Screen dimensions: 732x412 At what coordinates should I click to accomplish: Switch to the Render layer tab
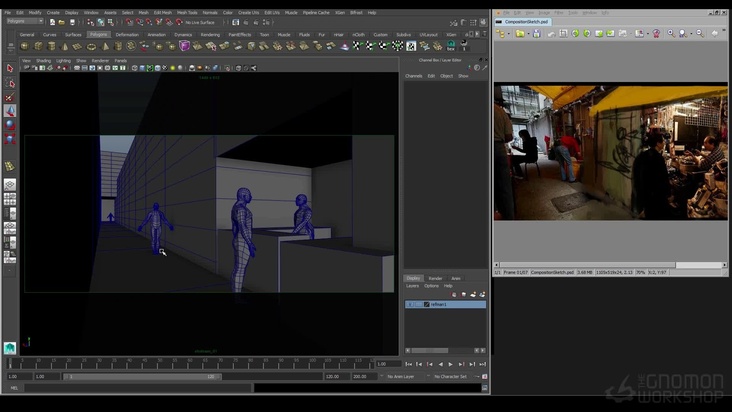click(435, 278)
